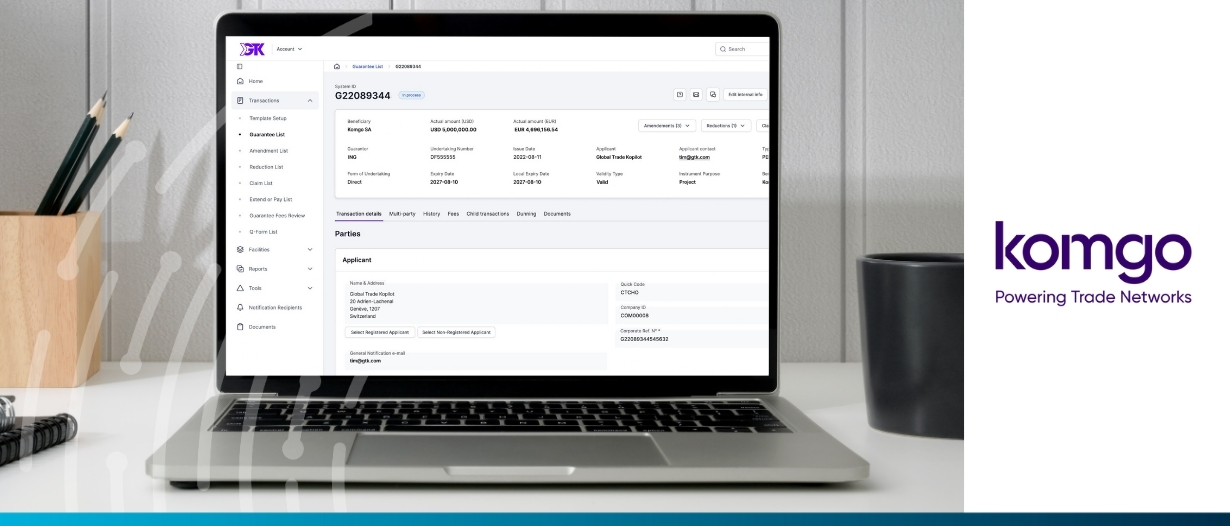1230x526 pixels.
Task: Click the applicant contact email link
Action: pos(694,157)
